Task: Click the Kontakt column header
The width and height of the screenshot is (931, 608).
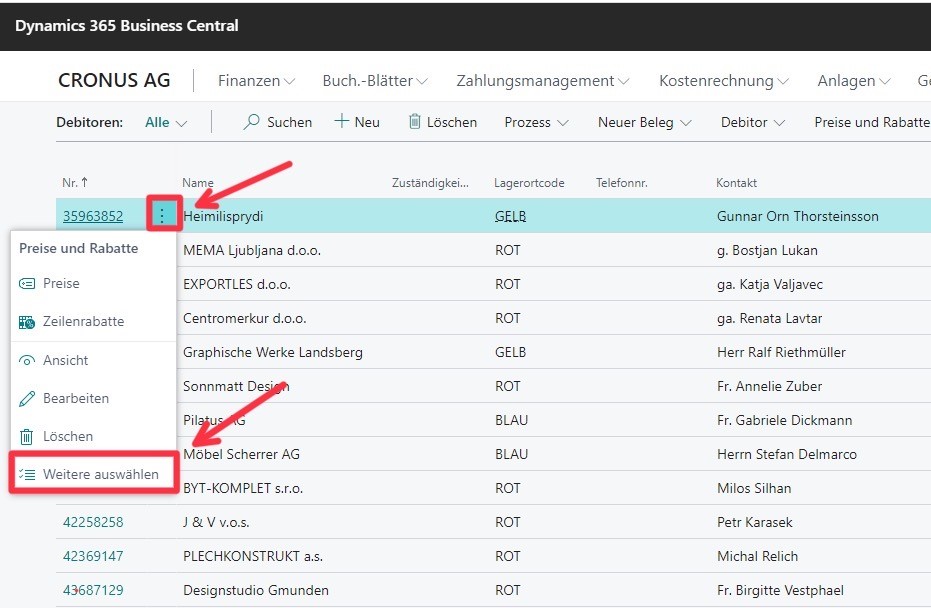Action: (x=736, y=183)
